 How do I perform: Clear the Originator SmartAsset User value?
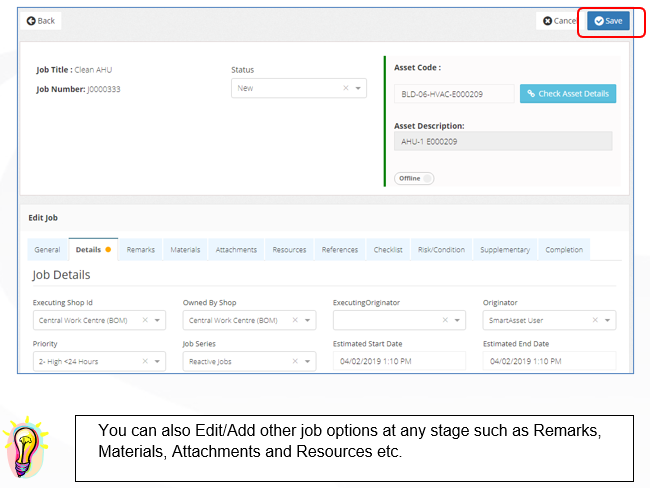point(595,320)
